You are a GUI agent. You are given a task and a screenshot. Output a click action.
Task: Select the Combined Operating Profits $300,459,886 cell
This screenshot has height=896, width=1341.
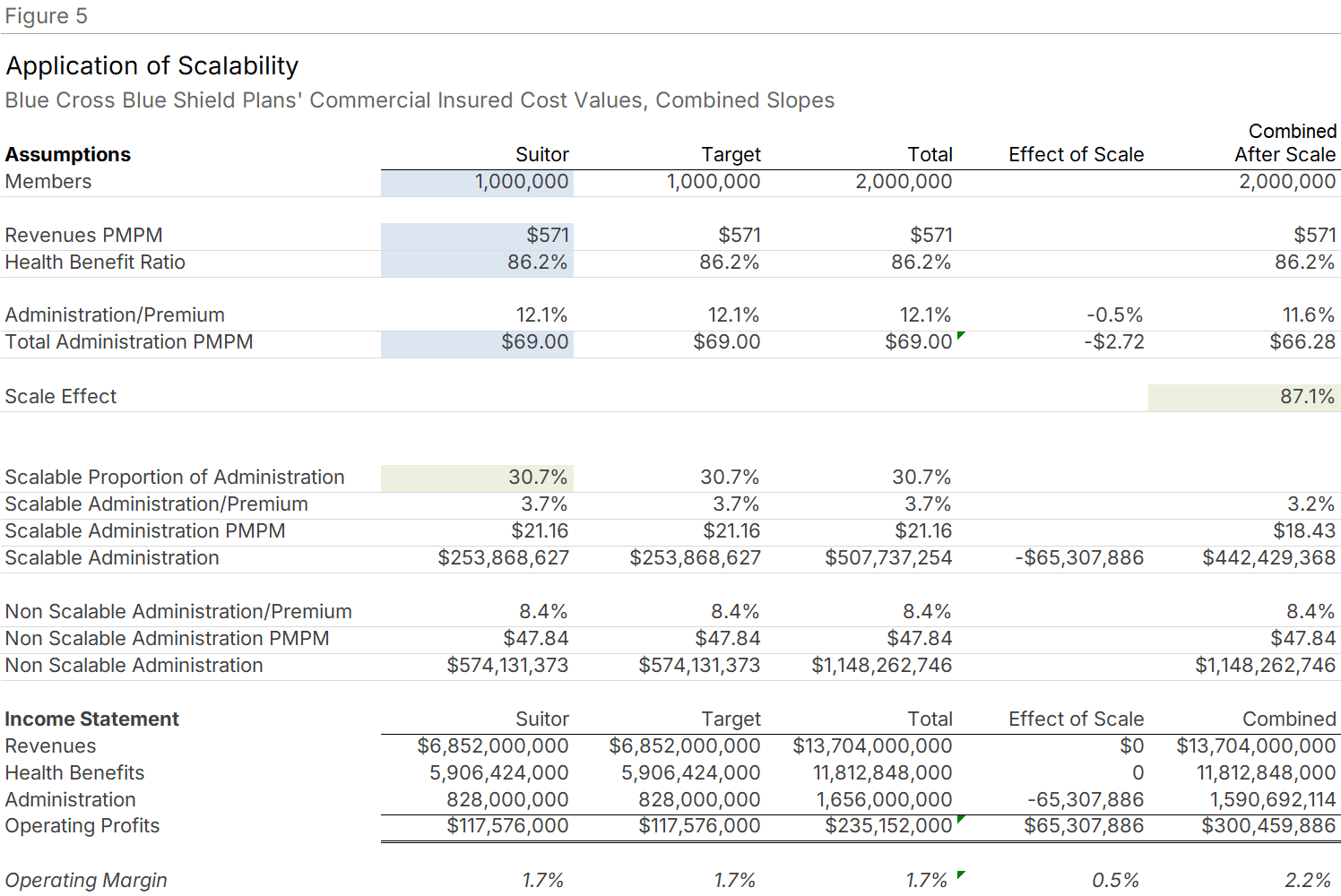tap(1268, 826)
